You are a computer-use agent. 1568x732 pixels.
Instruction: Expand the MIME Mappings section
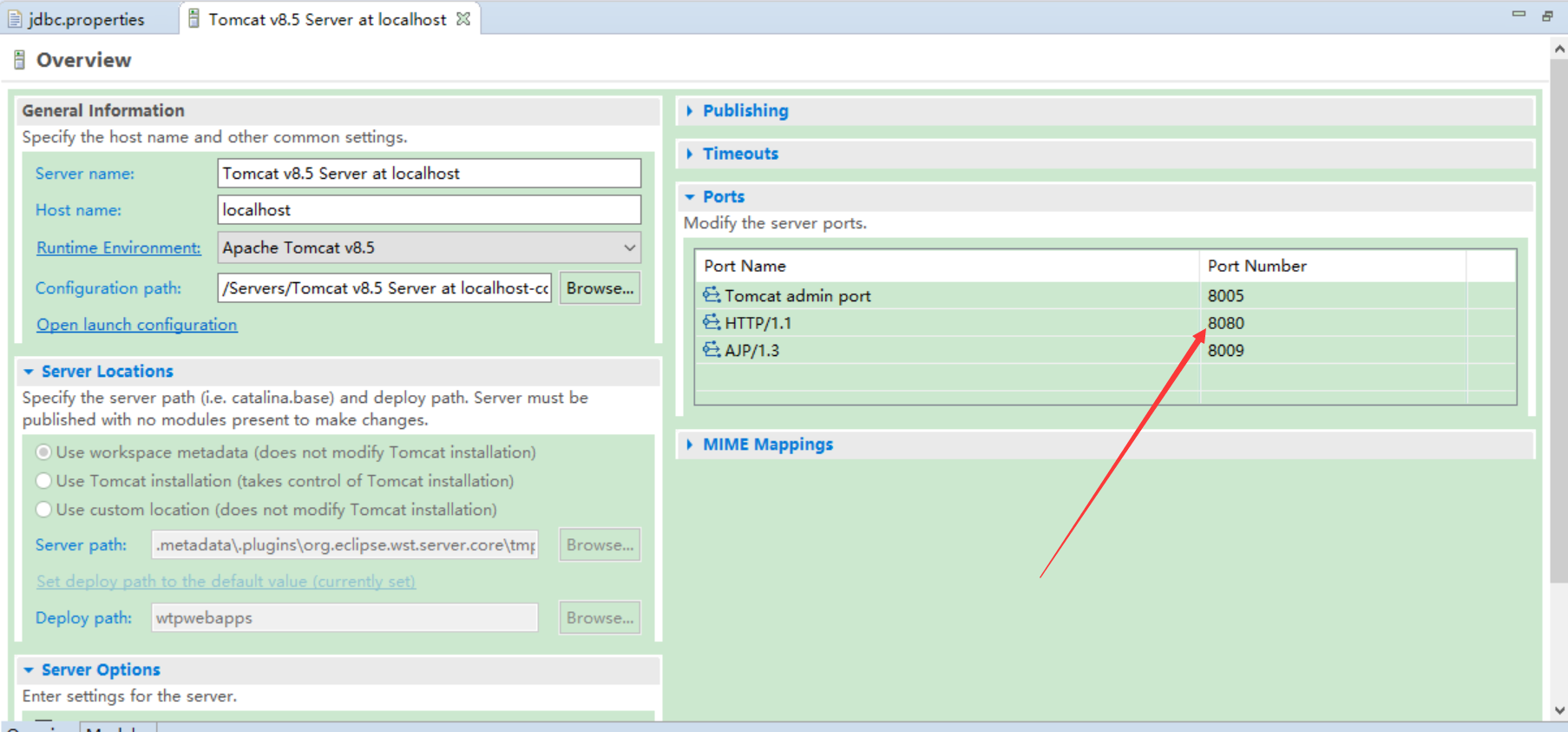tap(690, 444)
